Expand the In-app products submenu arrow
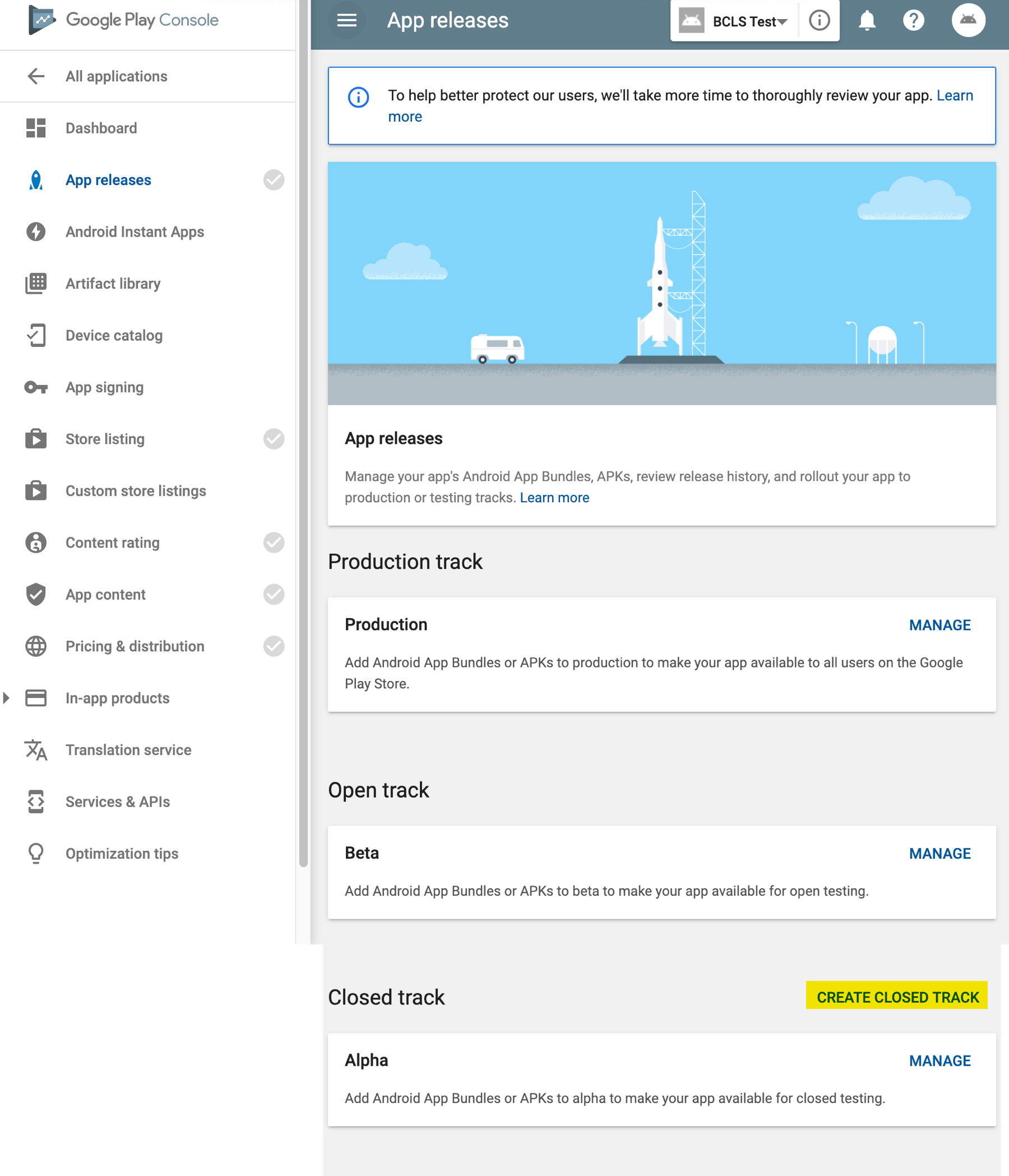The width and height of the screenshot is (1009, 1176). pyautogui.click(x=6, y=697)
